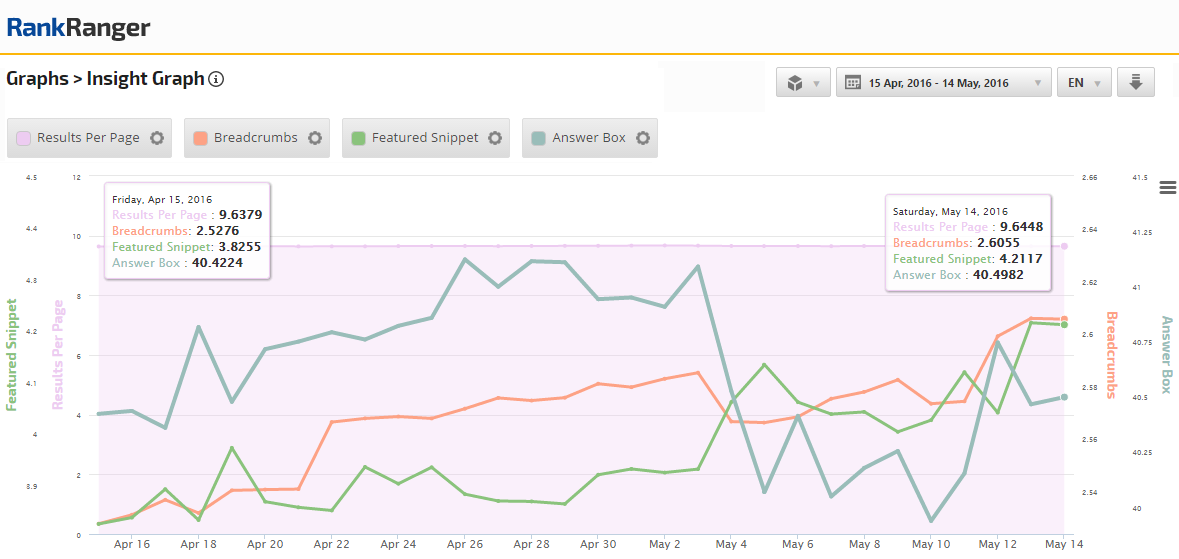1179x559 pixels.
Task: Click the calendar icon in date picker
Action: click(853, 83)
